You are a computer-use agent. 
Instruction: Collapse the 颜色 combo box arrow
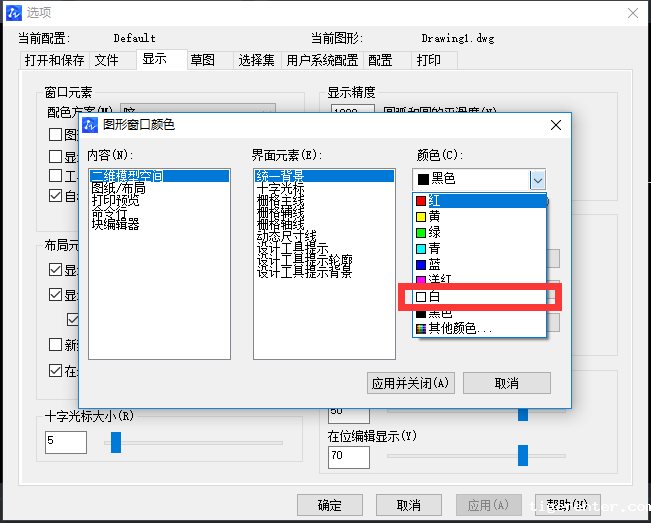(538, 179)
